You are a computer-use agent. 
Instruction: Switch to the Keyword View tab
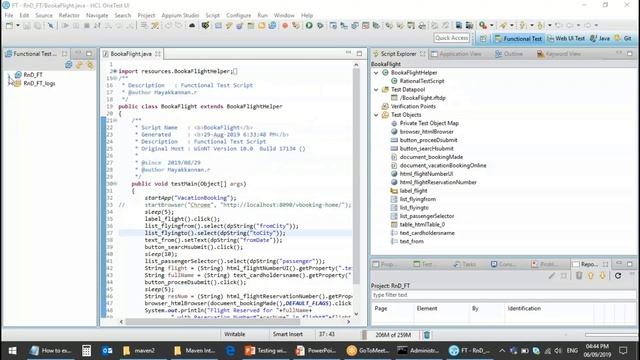[559, 54]
